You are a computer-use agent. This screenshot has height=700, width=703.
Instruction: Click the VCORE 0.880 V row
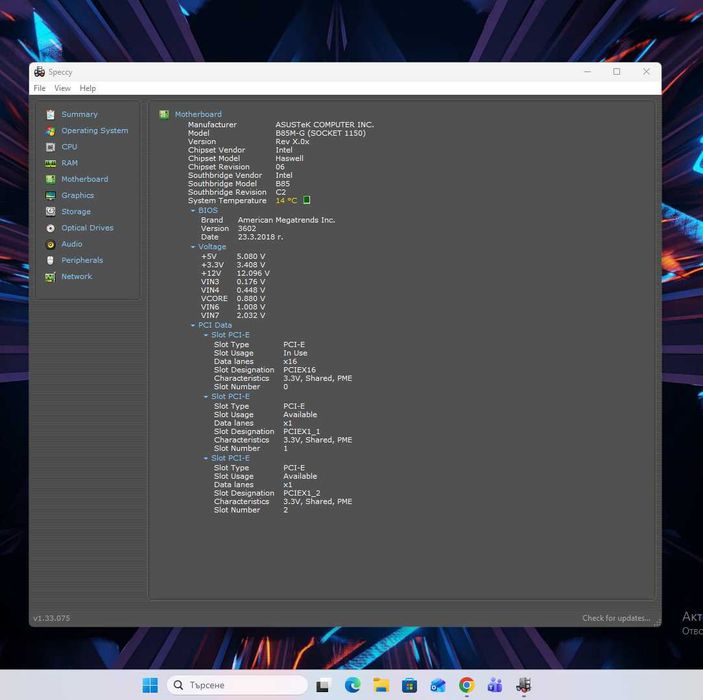point(233,299)
